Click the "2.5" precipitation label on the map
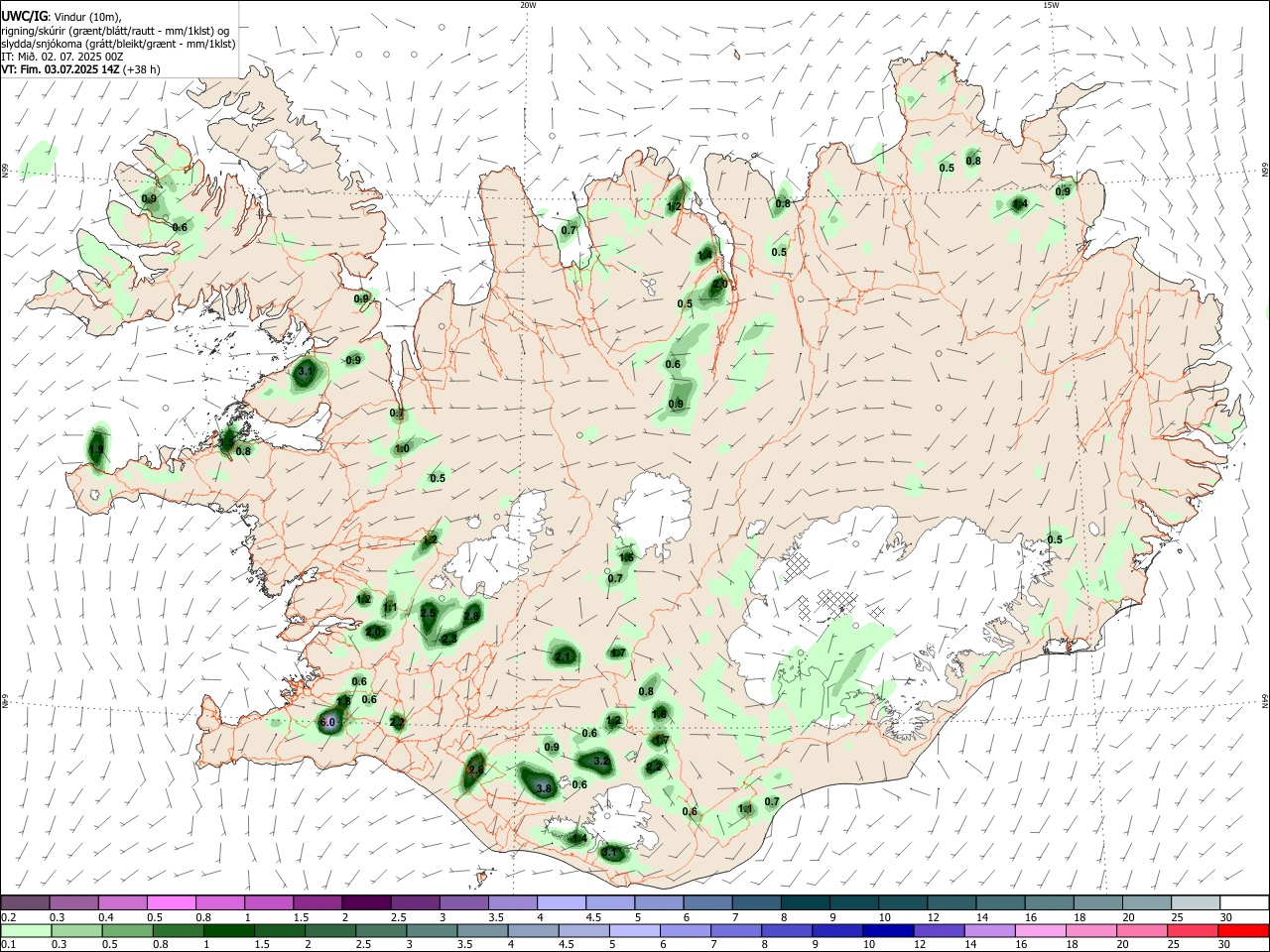 [x=428, y=614]
